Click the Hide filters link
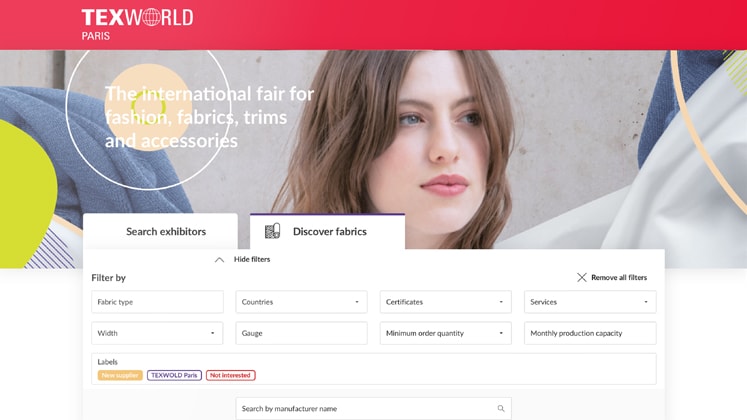The image size is (747, 420). coord(252,259)
